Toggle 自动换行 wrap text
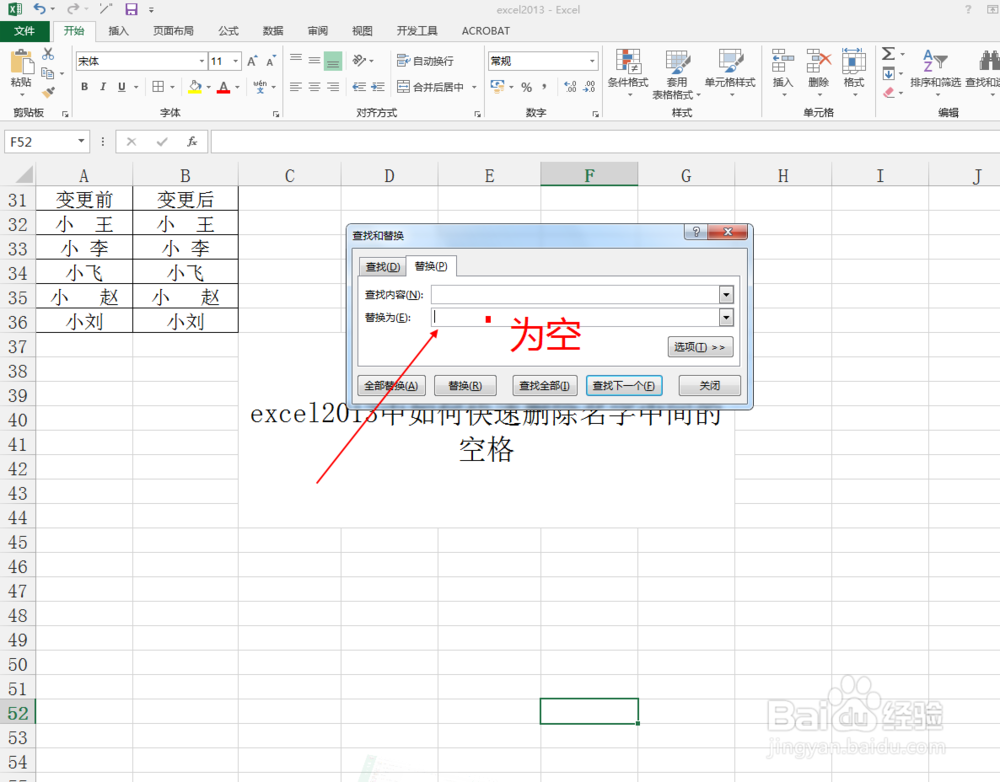 pyautogui.click(x=425, y=61)
